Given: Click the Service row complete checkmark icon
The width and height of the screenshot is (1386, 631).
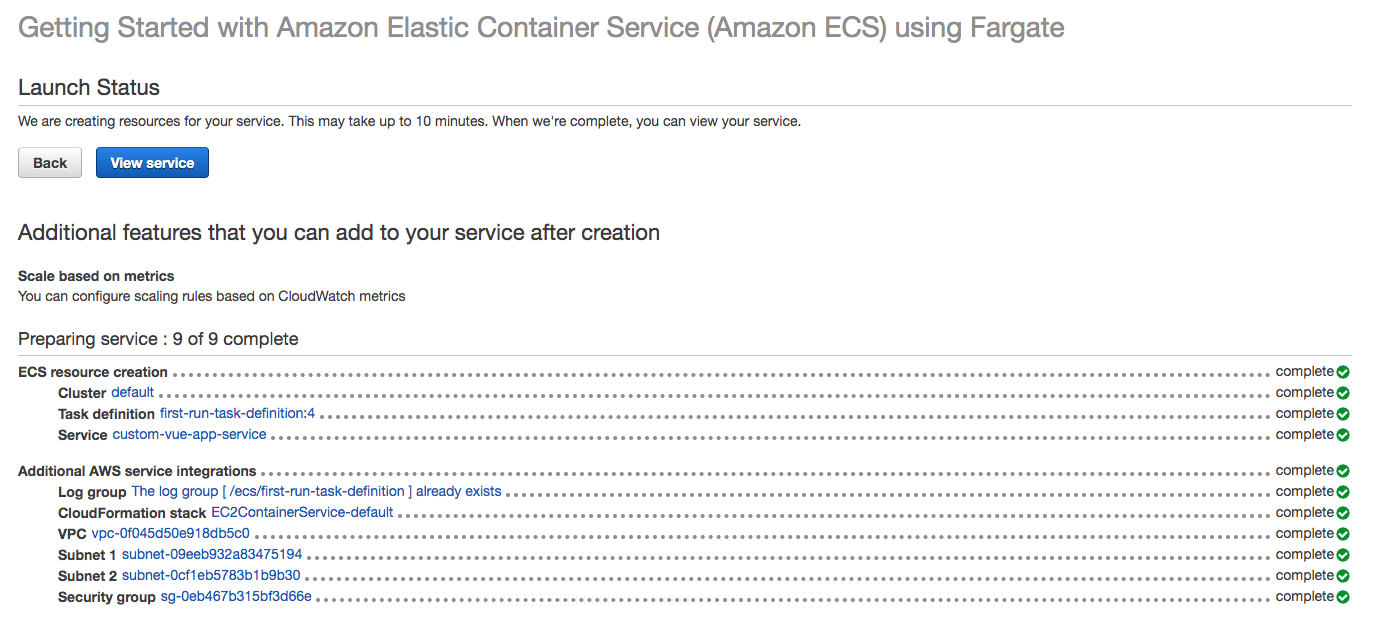Looking at the screenshot, I should point(1343,435).
